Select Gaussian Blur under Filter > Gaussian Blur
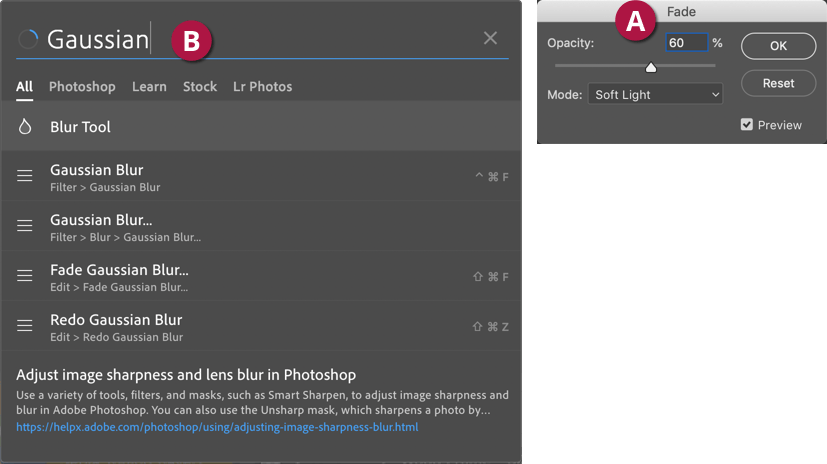The image size is (827, 464). click(x=262, y=176)
